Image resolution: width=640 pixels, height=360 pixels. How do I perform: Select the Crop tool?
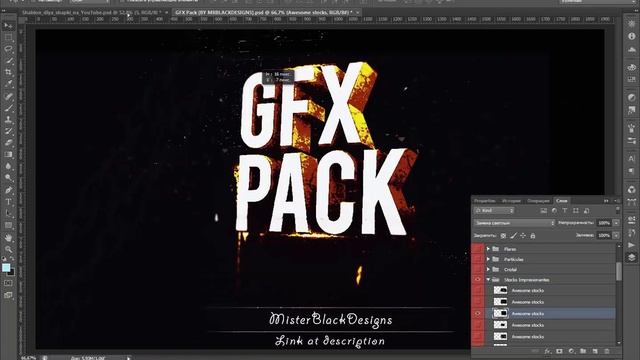tap(8, 72)
